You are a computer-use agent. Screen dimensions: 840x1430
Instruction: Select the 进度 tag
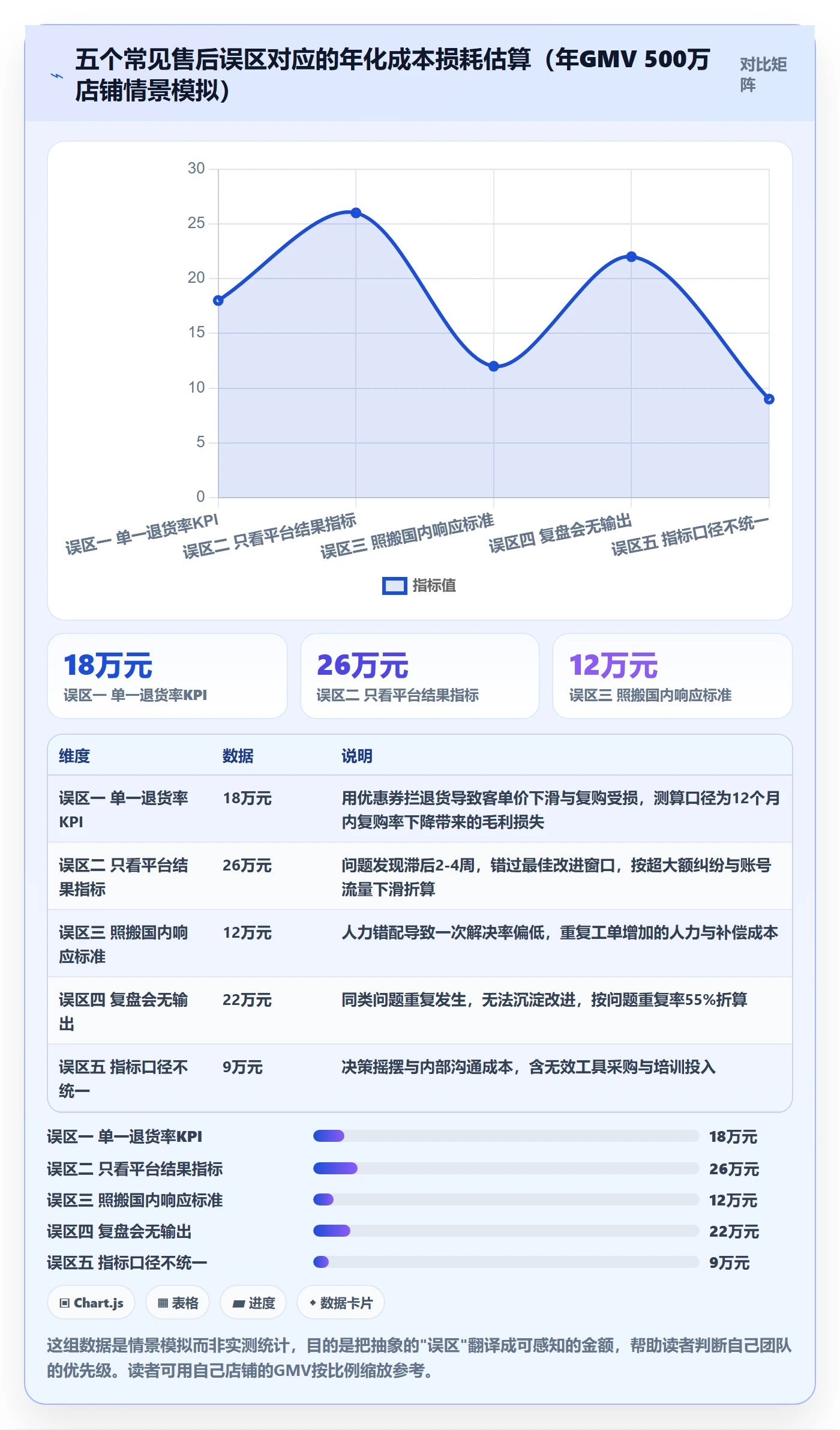253,1303
